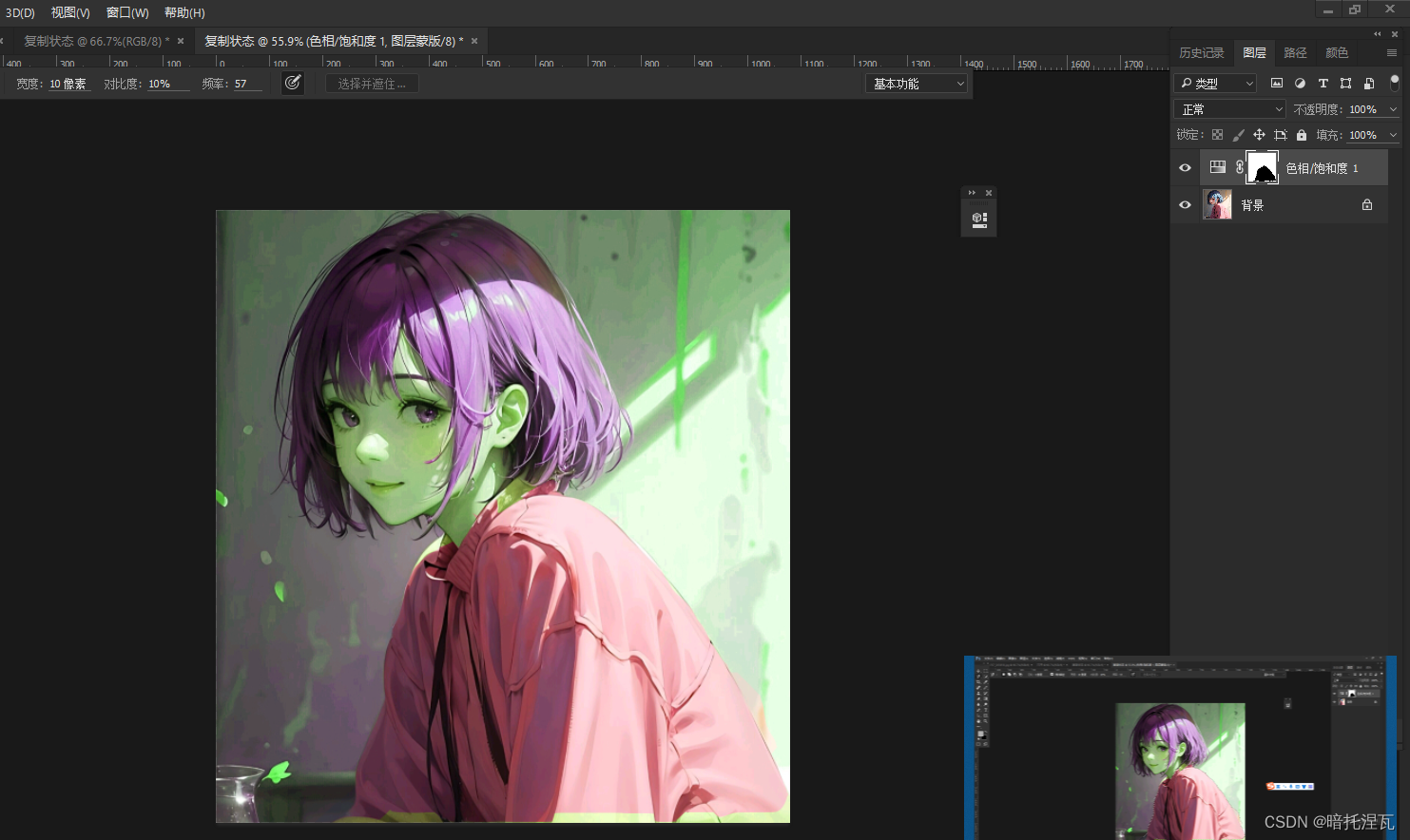Viewport: 1410px width, 840px height.
Task: Hide the 背景 layer eye icon
Action: click(x=1185, y=205)
